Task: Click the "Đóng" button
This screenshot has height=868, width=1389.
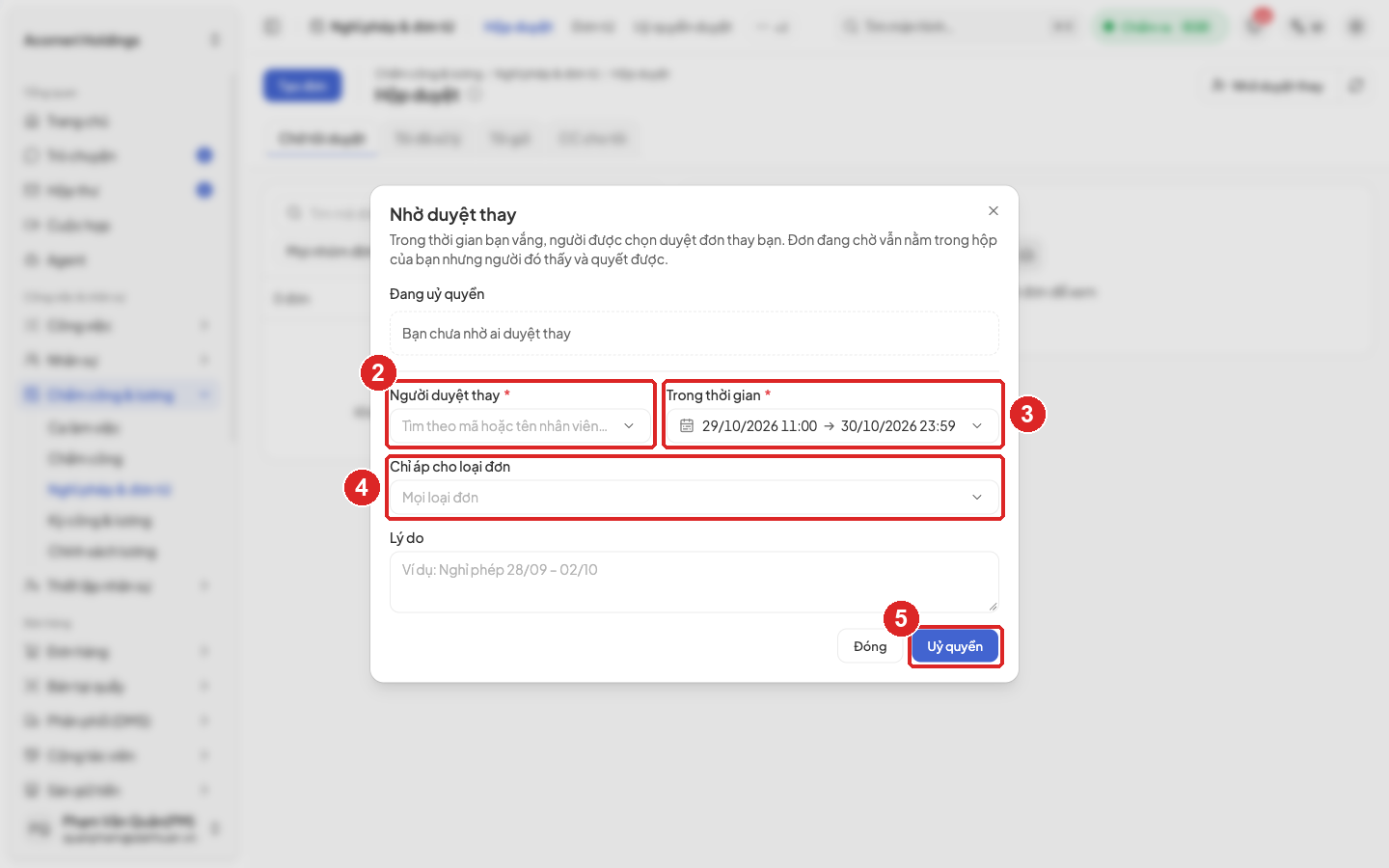Action: (870, 646)
